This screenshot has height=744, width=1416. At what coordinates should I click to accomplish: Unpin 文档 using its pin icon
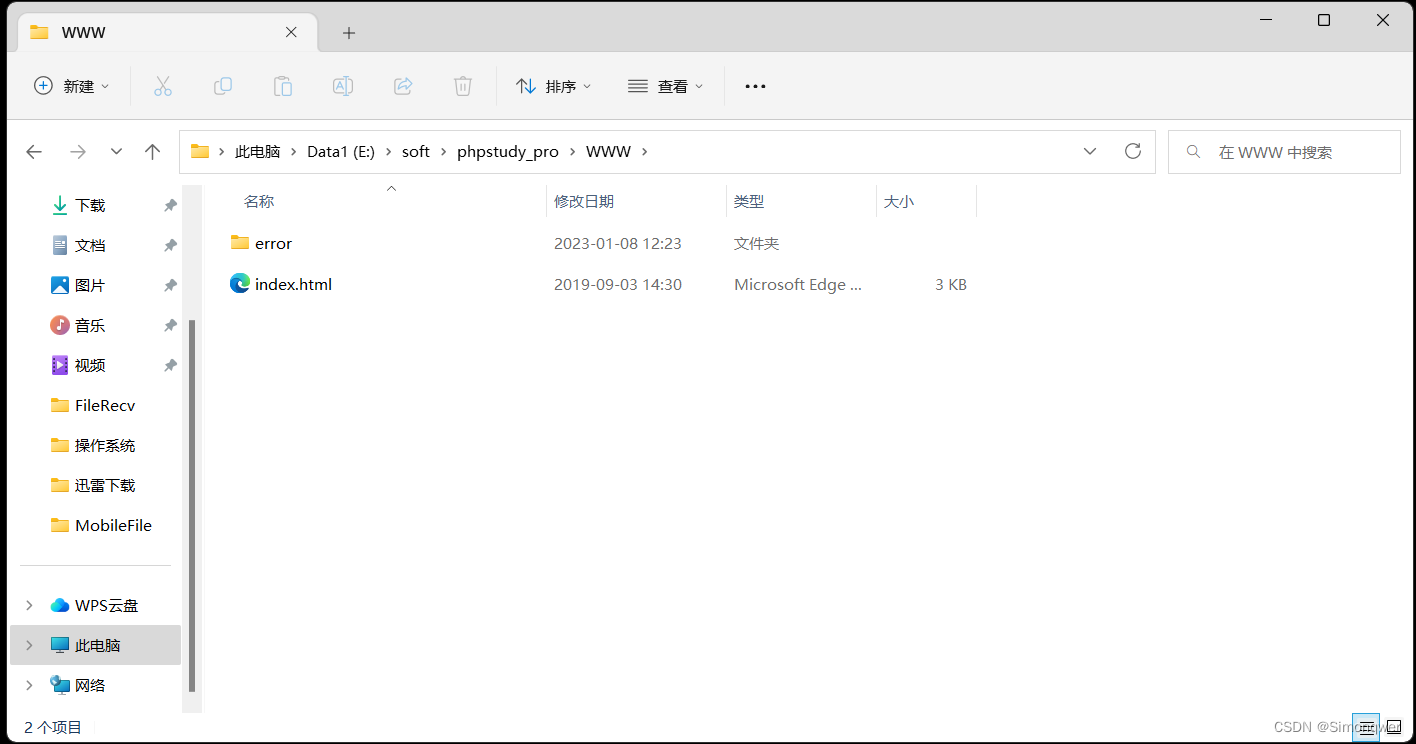click(170, 245)
